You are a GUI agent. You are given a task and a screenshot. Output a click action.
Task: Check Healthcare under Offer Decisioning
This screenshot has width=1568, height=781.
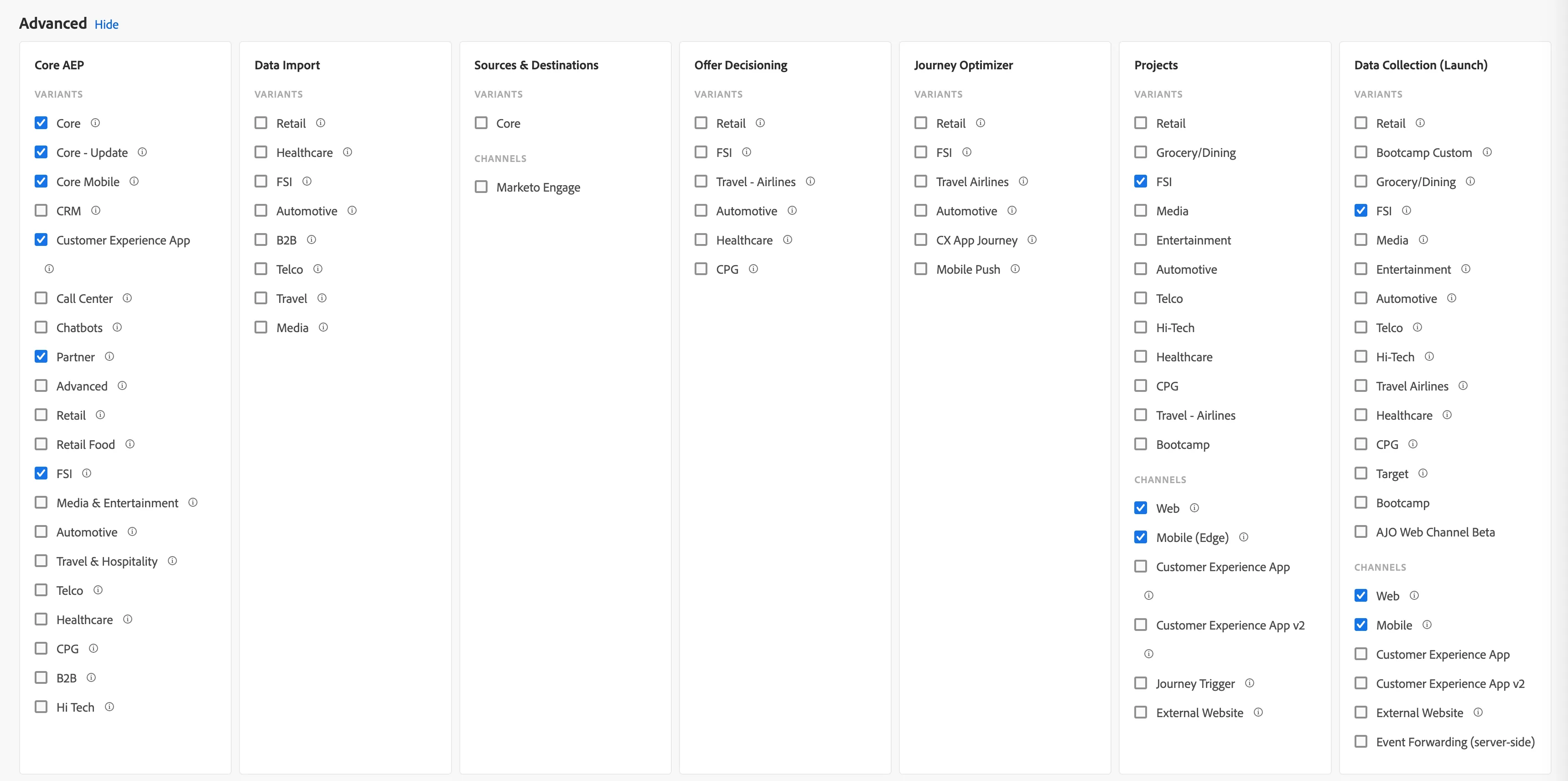coord(701,240)
